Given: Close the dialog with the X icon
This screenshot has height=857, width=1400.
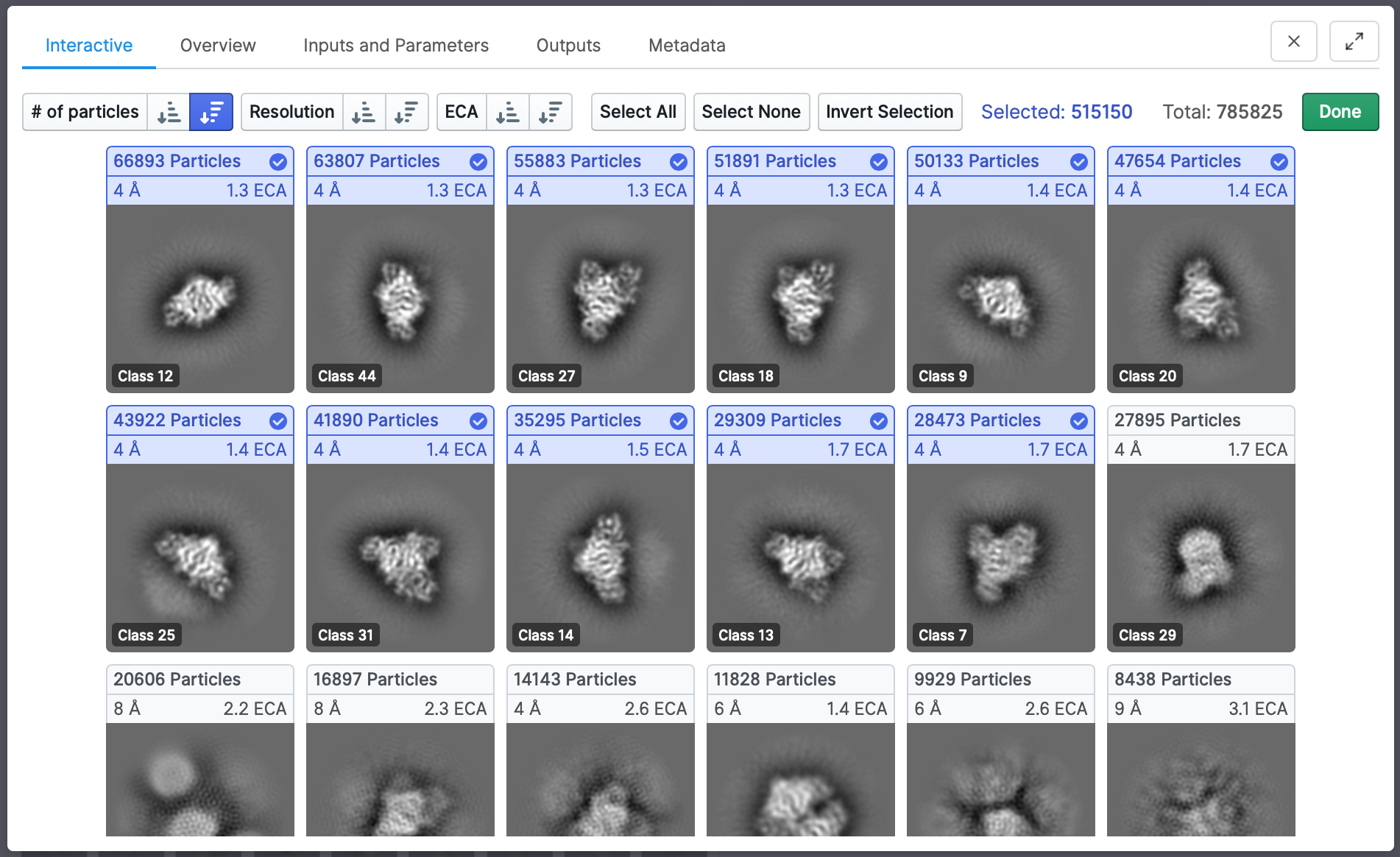Looking at the screenshot, I should [1293, 41].
